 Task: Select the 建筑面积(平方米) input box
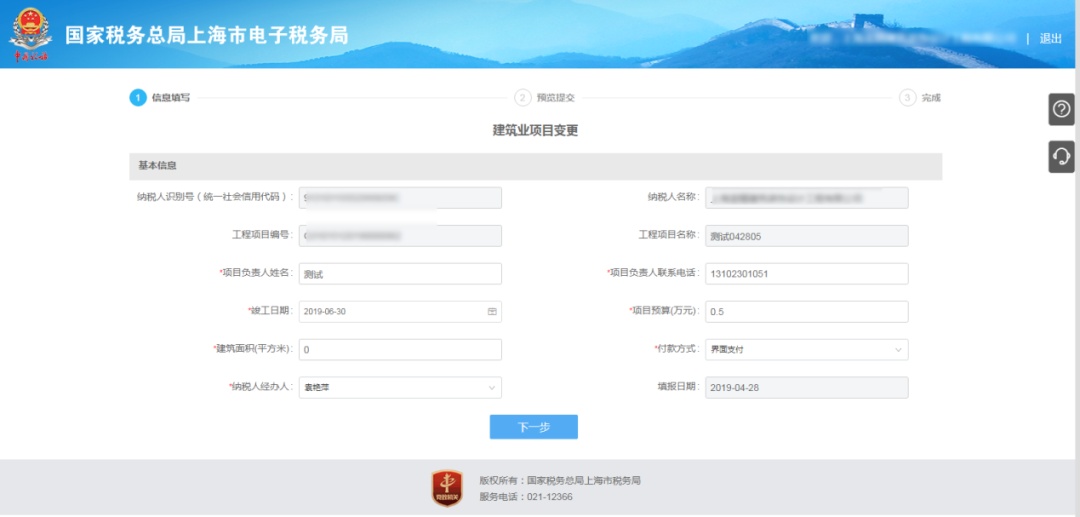(400, 350)
